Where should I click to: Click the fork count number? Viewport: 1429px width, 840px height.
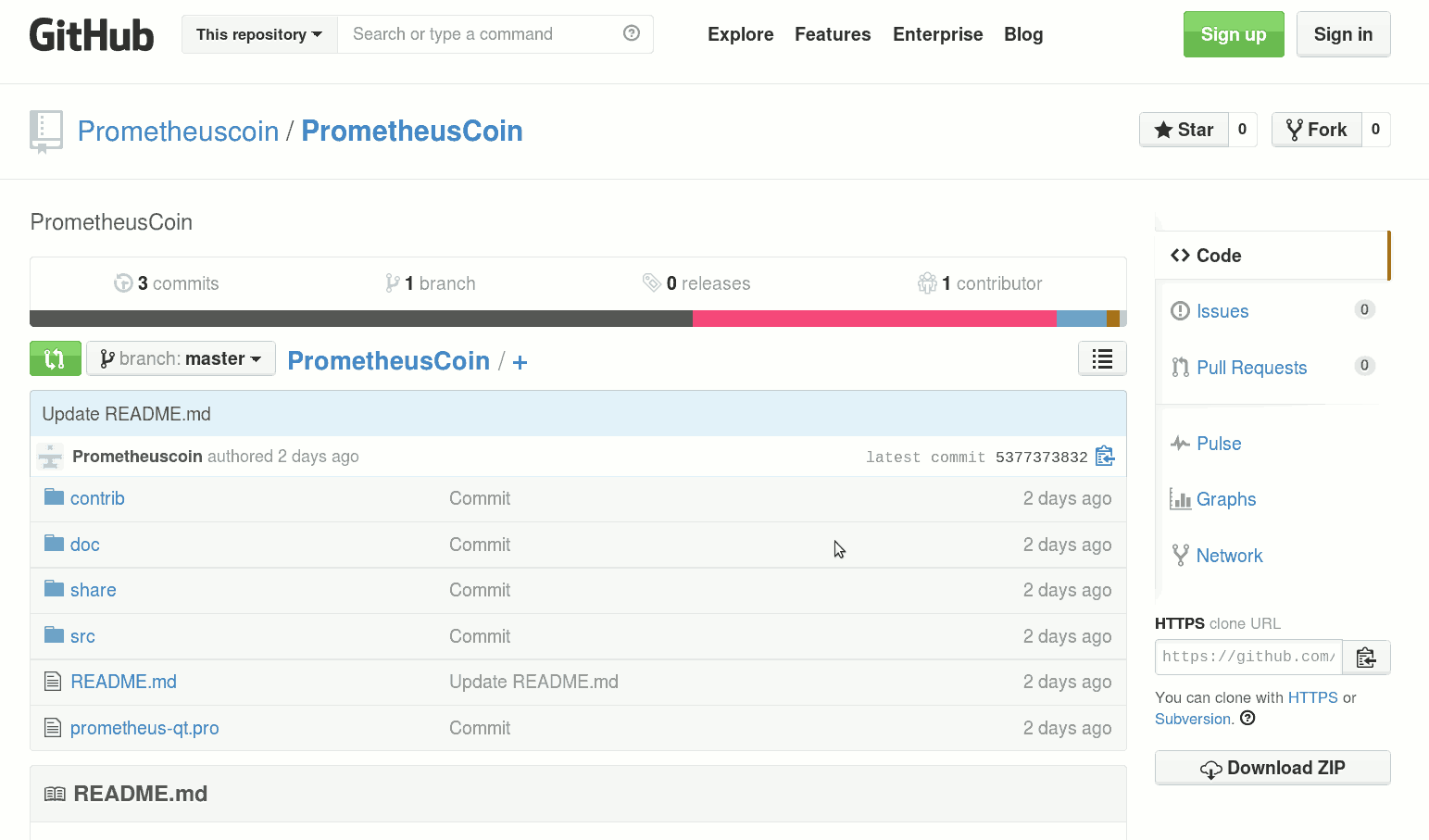pyautogui.click(x=1376, y=130)
